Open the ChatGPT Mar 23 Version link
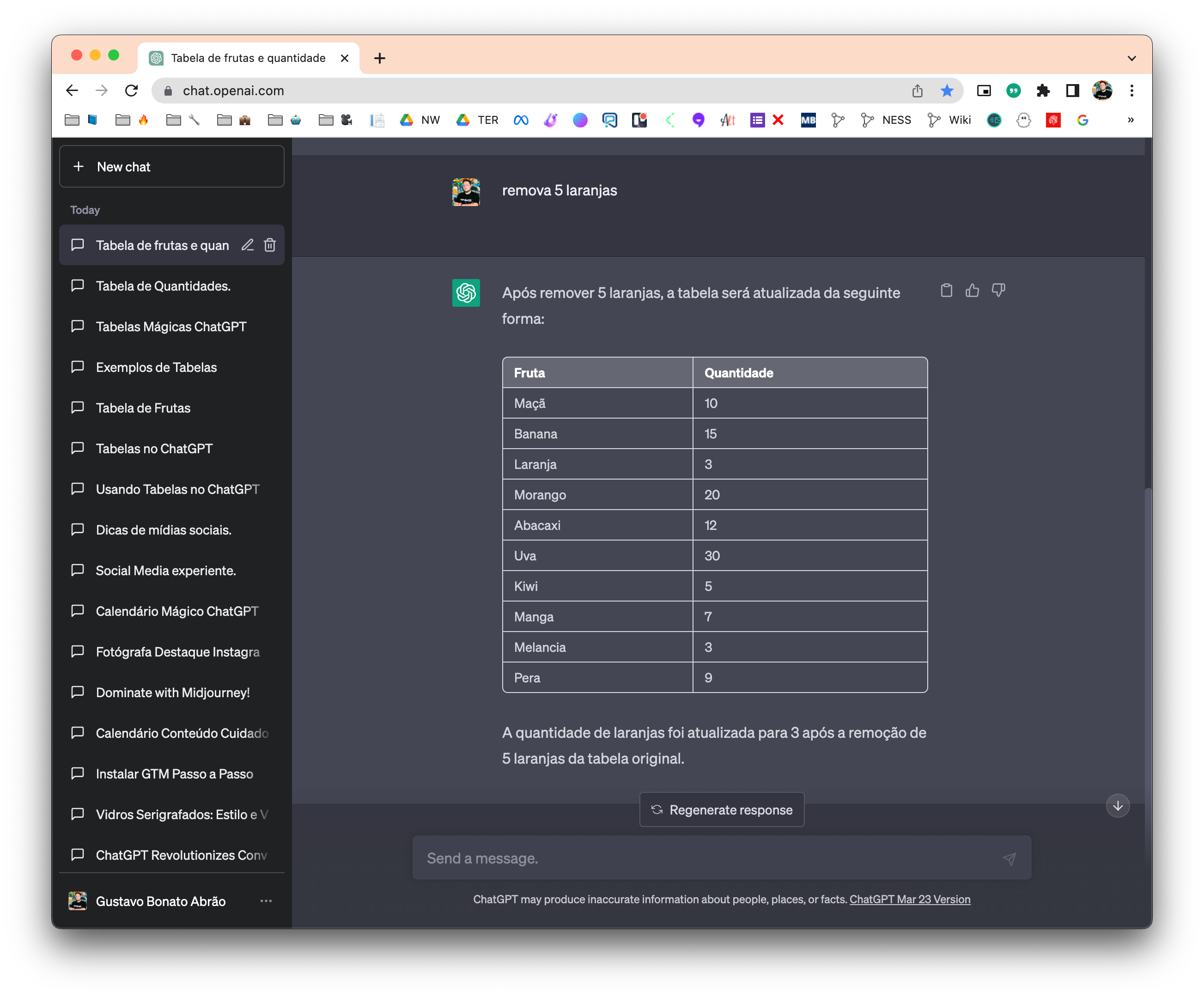 pyautogui.click(x=910, y=899)
